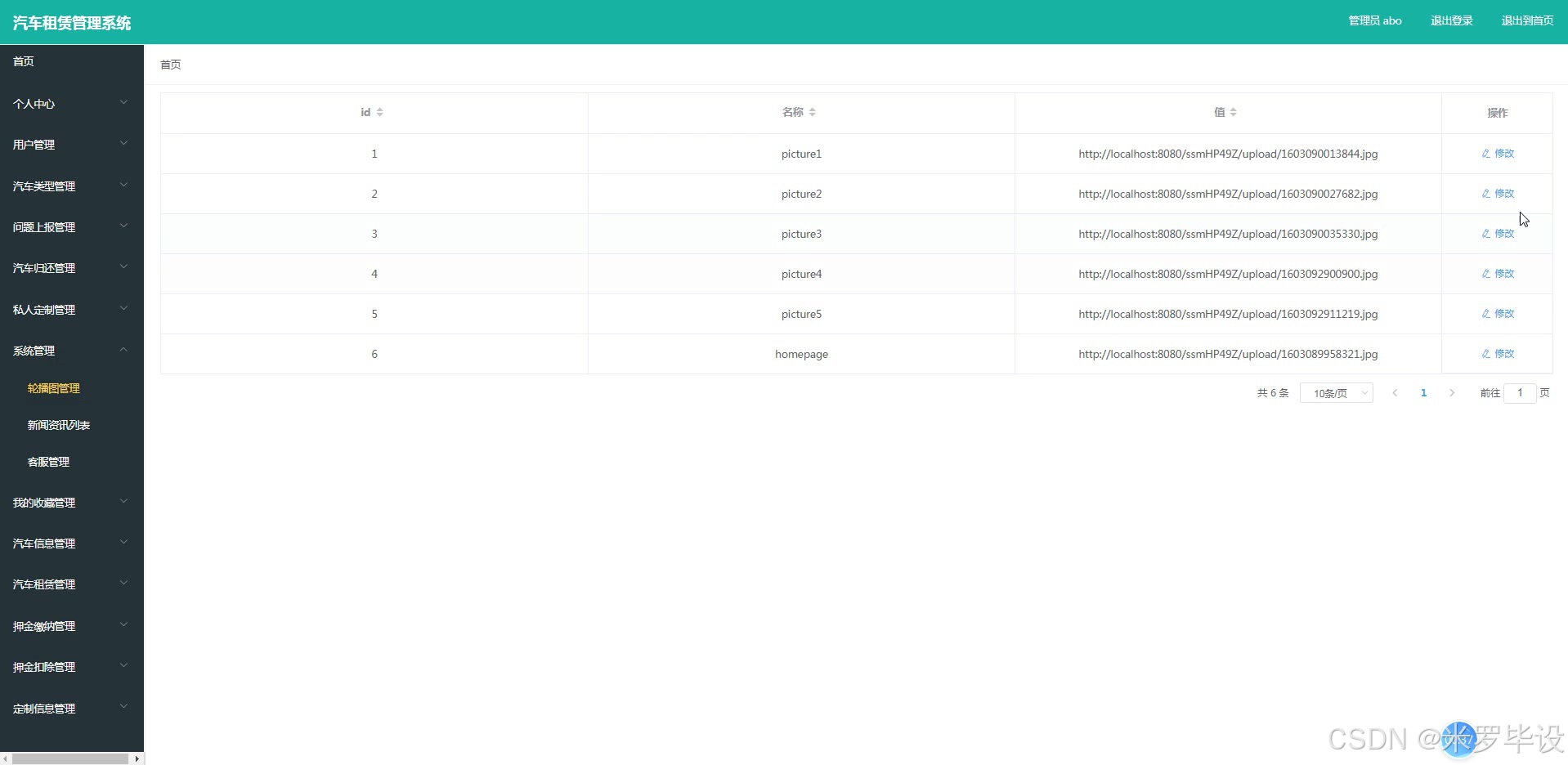This screenshot has height=765, width=1568.
Task: Click 退出到首页 in the header
Action: coord(1527,21)
